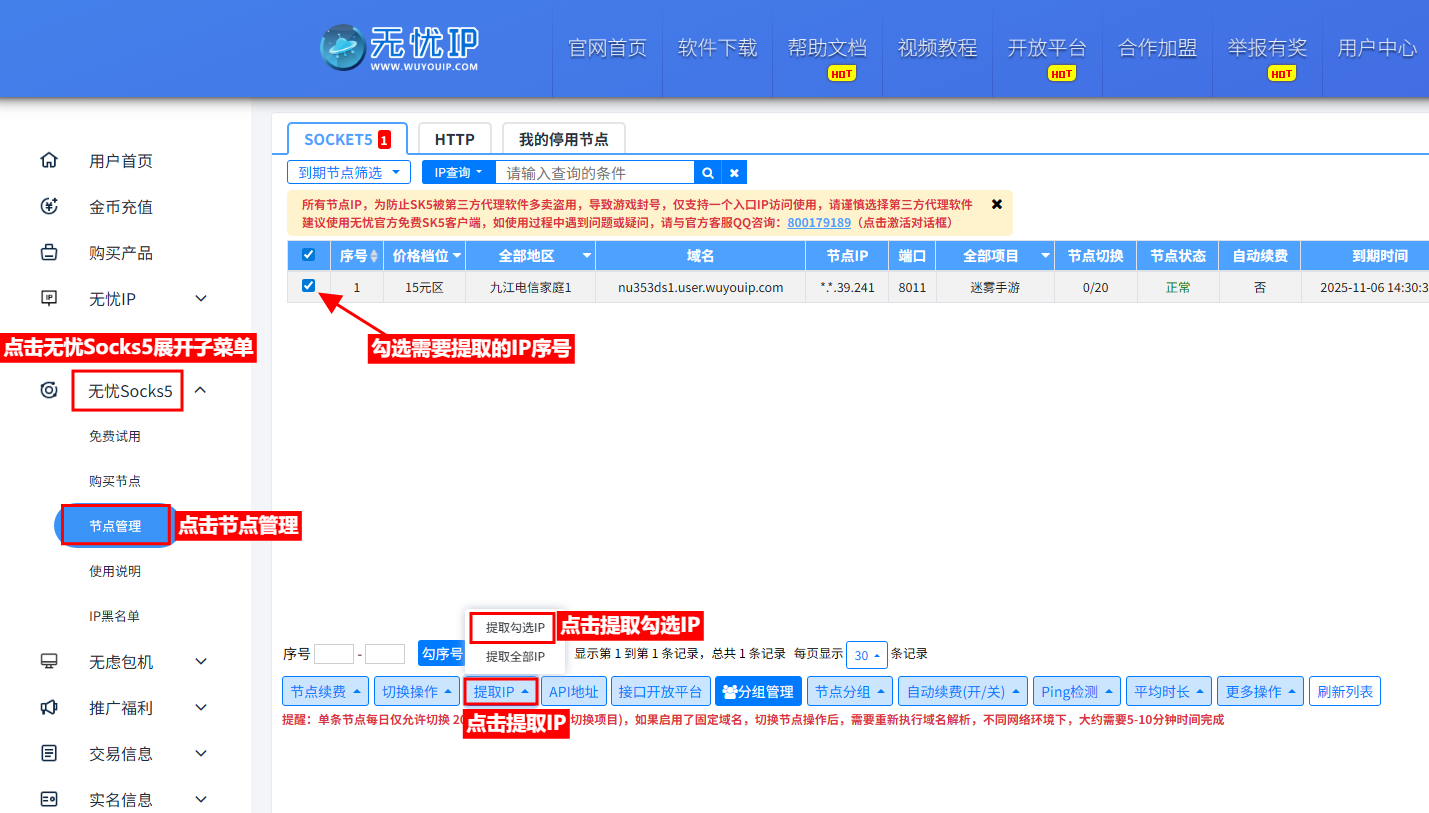Uncheck the row checkbox for 九江电信家庭1
Screen dimensions: 1429x813
[x=309, y=287]
